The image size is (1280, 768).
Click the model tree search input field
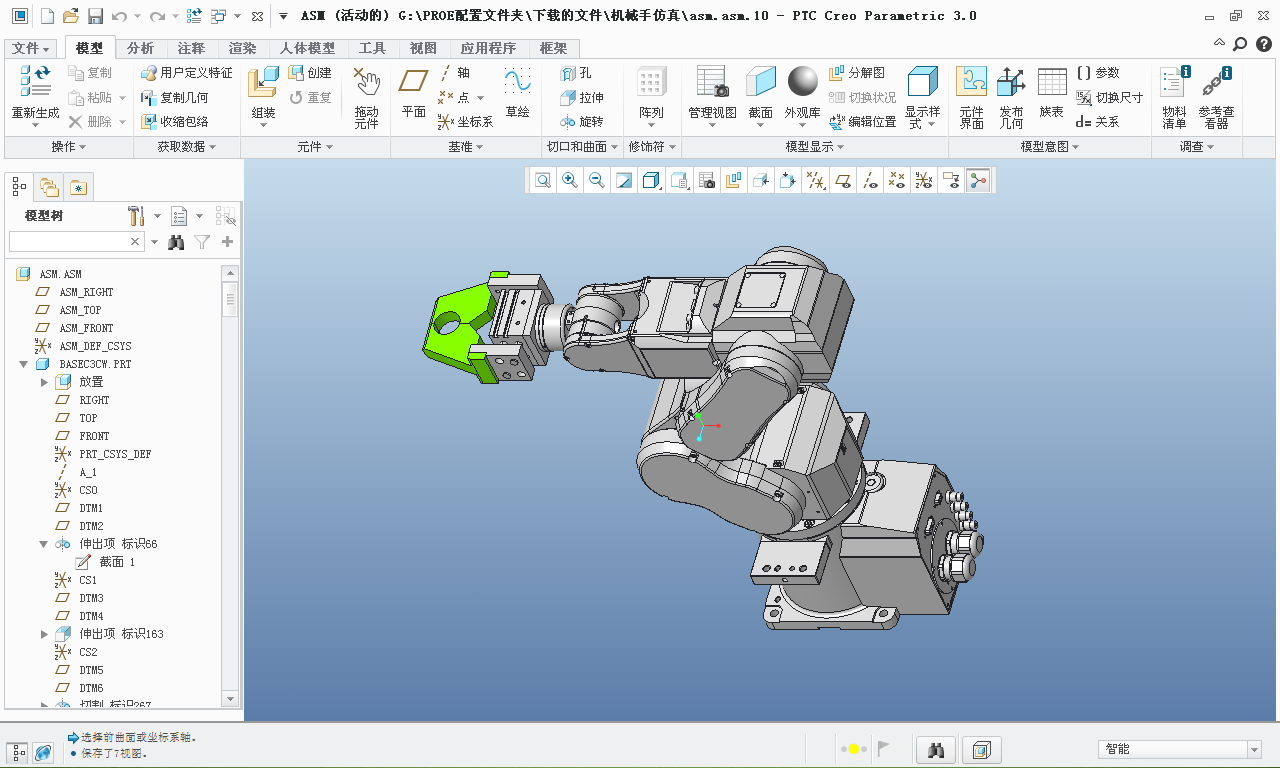point(68,242)
